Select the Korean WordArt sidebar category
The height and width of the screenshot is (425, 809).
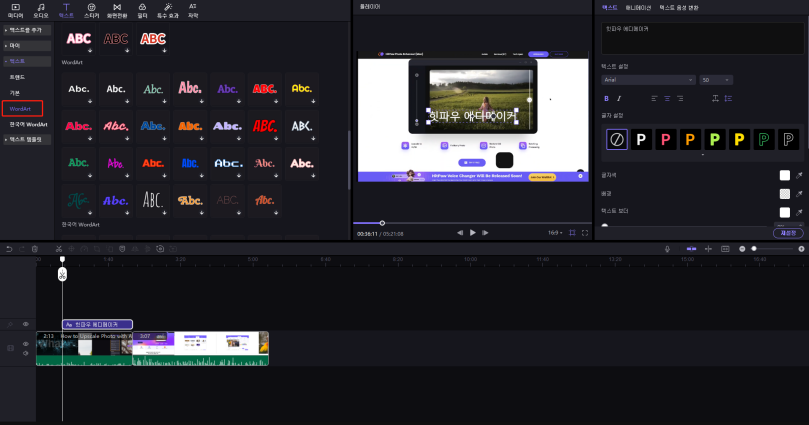tap(28, 124)
